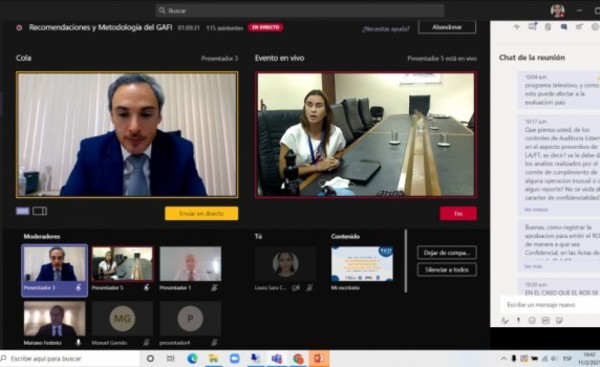Click the Enviar en directo button
Screen dimensions: 600x367
pyautogui.click(x=201, y=214)
